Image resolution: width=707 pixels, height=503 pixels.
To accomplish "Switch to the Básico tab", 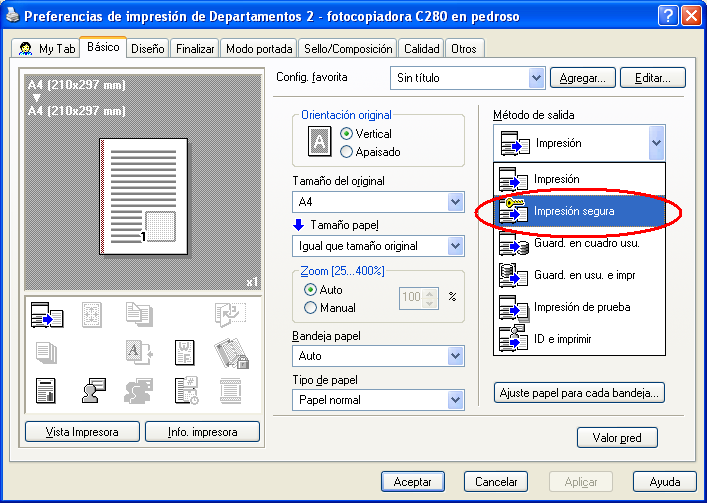I will tap(103, 47).
